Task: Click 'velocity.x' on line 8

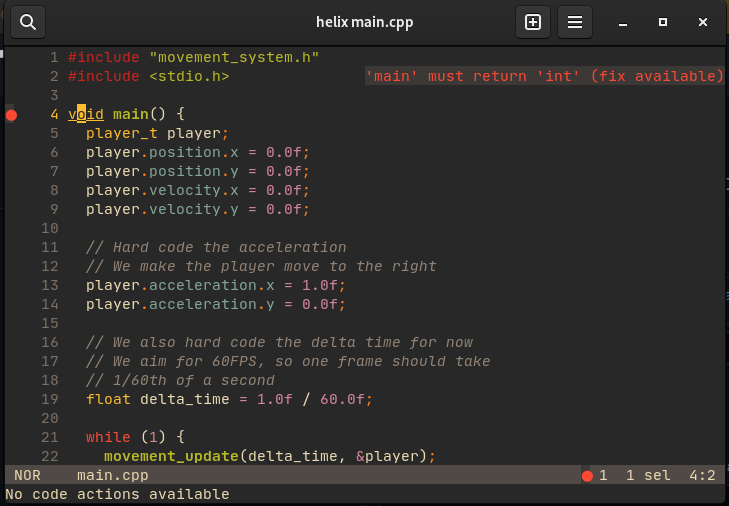Action: click(x=193, y=190)
